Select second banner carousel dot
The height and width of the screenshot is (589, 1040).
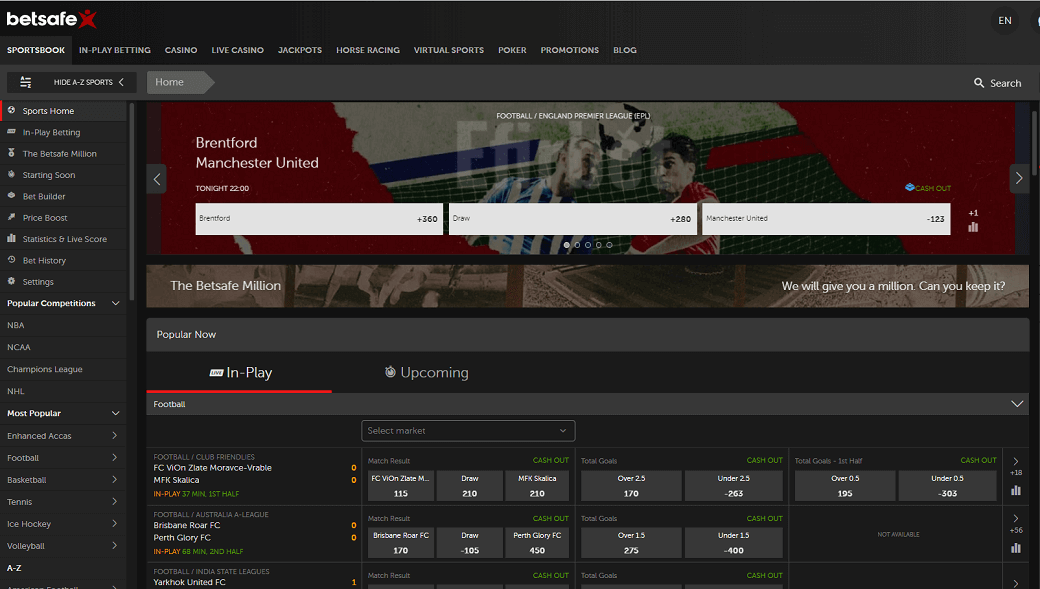577,245
